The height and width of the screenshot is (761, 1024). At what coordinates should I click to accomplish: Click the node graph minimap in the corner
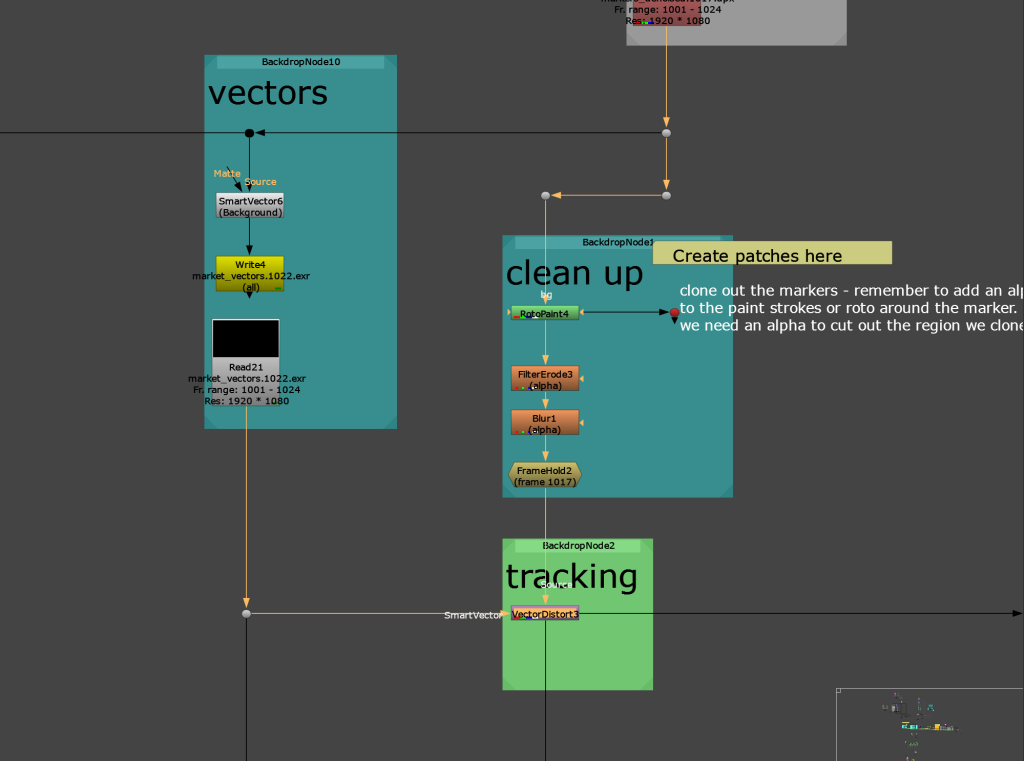point(930,724)
